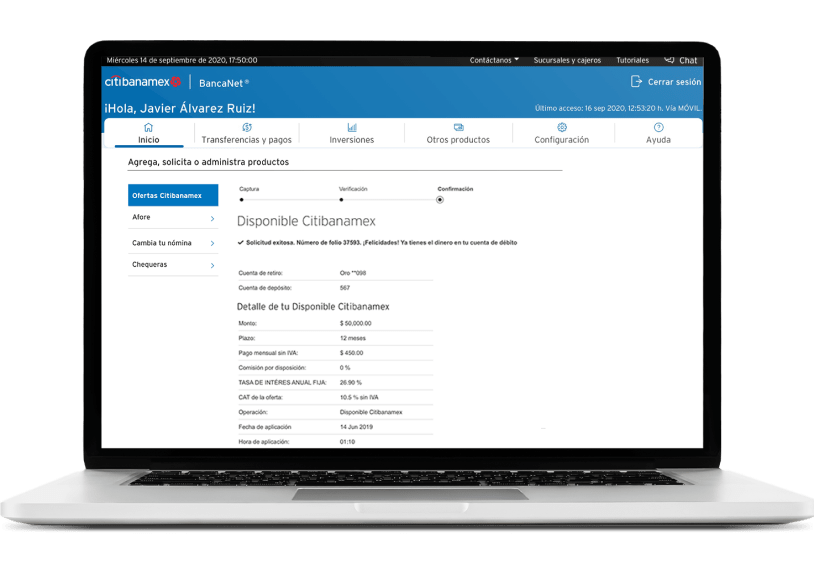The height and width of the screenshot is (570, 814).
Task: Click the Confirmación step marker
Action: (440, 200)
